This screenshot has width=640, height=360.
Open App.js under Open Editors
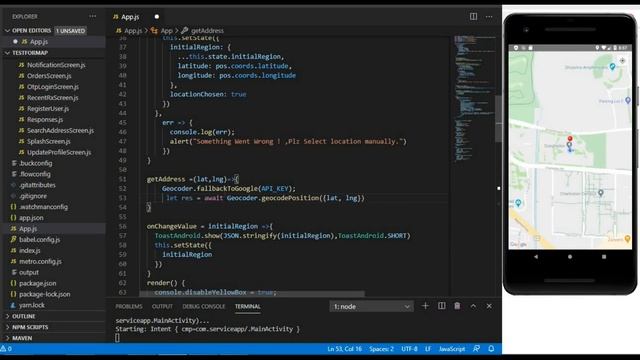(x=54, y=42)
